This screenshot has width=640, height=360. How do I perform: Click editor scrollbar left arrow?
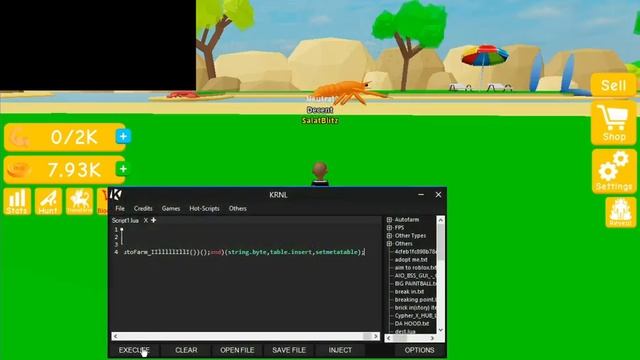point(116,336)
